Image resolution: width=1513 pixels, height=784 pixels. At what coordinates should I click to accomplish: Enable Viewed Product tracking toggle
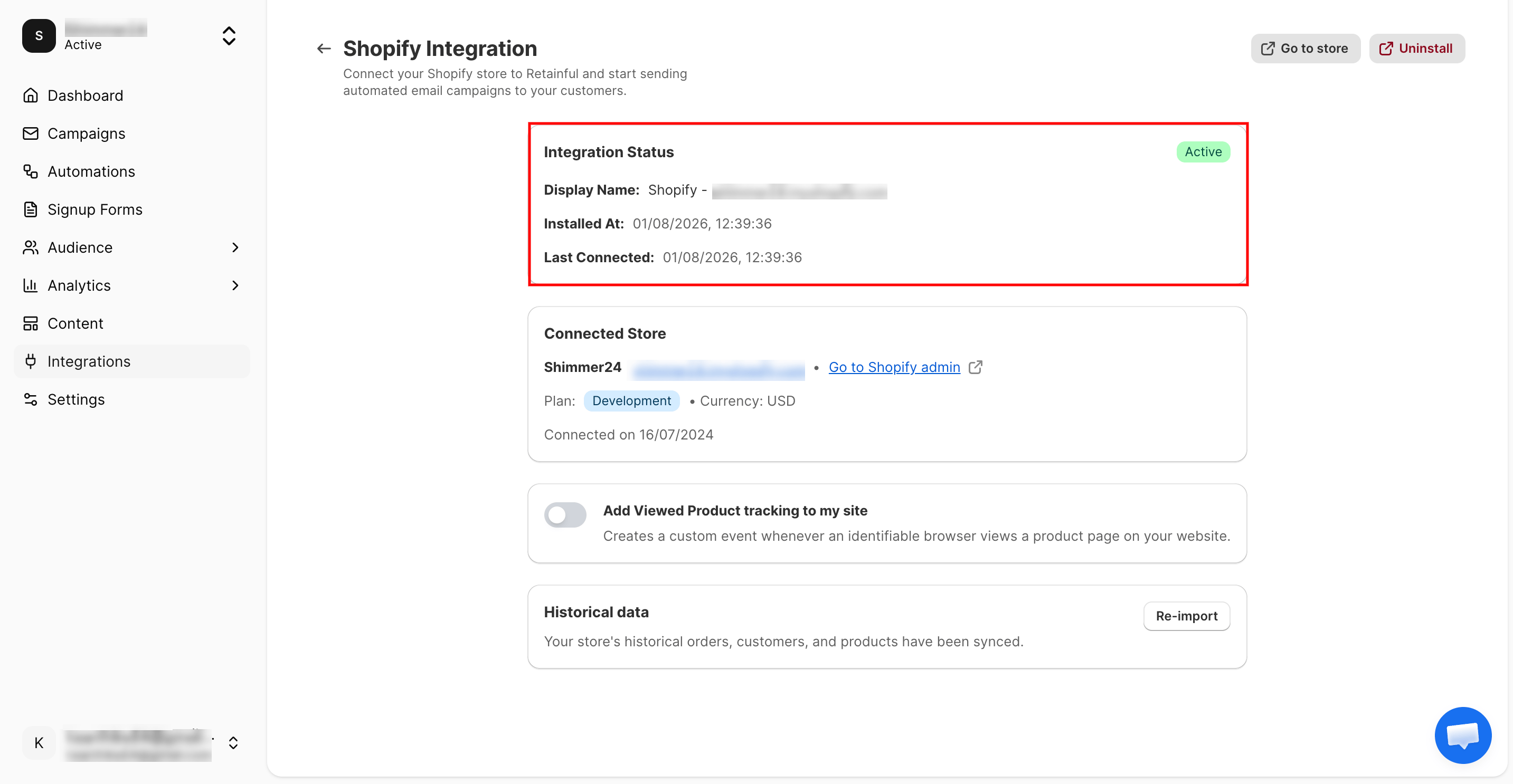click(x=565, y=514)
